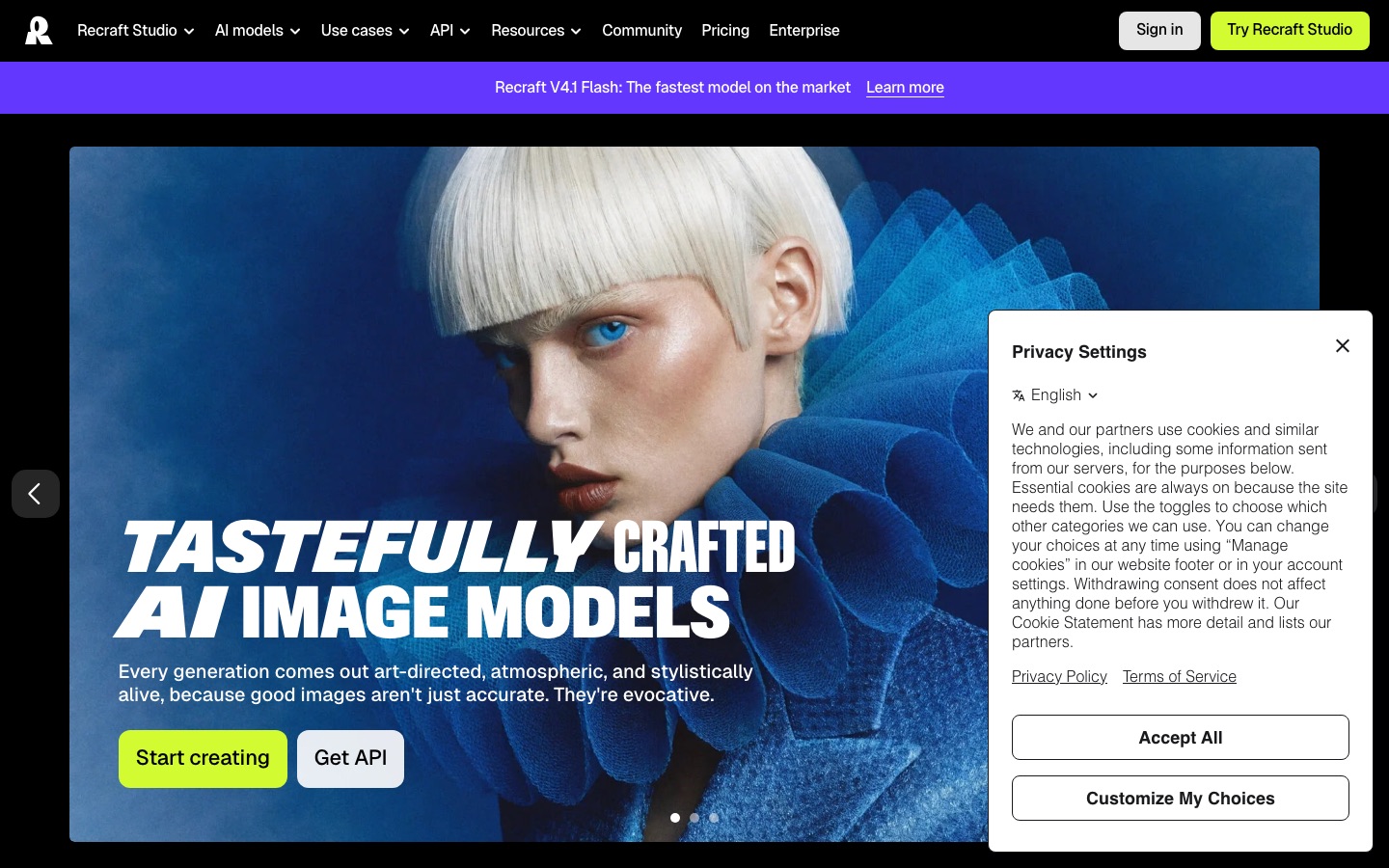Open the Privacy Policy link
The width and height of the screenshot is (1389, 868).
pyautogui.click(x=1059, y=677)
